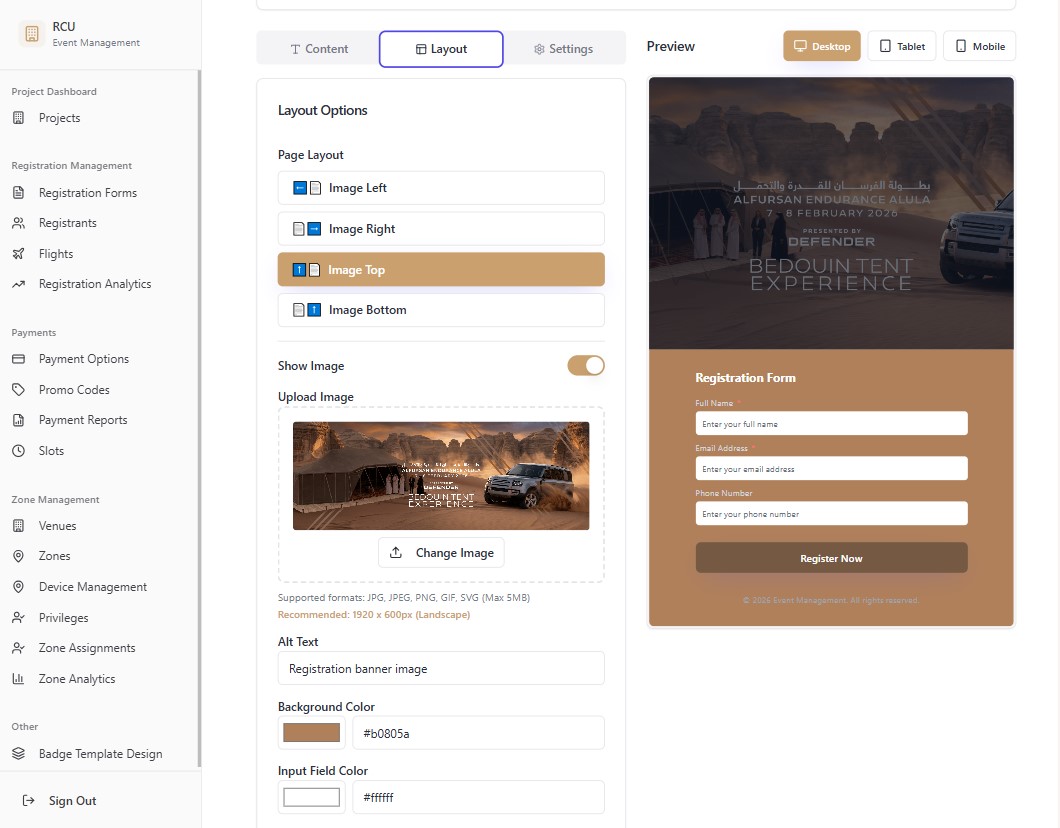Open Flights in the sidebar

(58, 253)
